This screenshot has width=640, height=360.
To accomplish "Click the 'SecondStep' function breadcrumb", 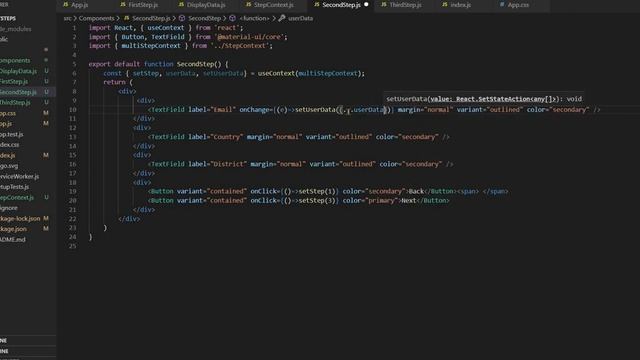I will point(204,18).
